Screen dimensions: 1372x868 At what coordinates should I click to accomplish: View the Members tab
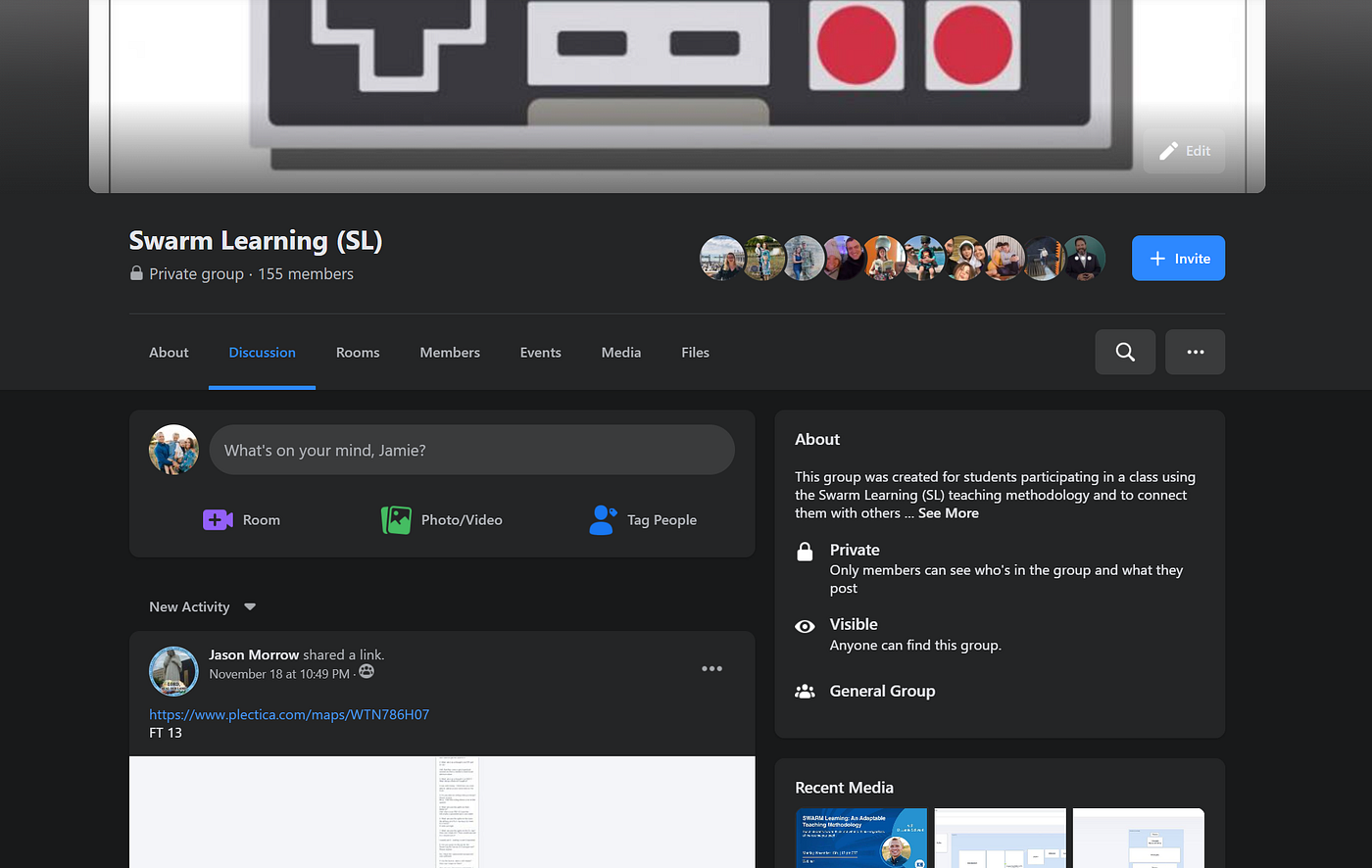[450, 353]
